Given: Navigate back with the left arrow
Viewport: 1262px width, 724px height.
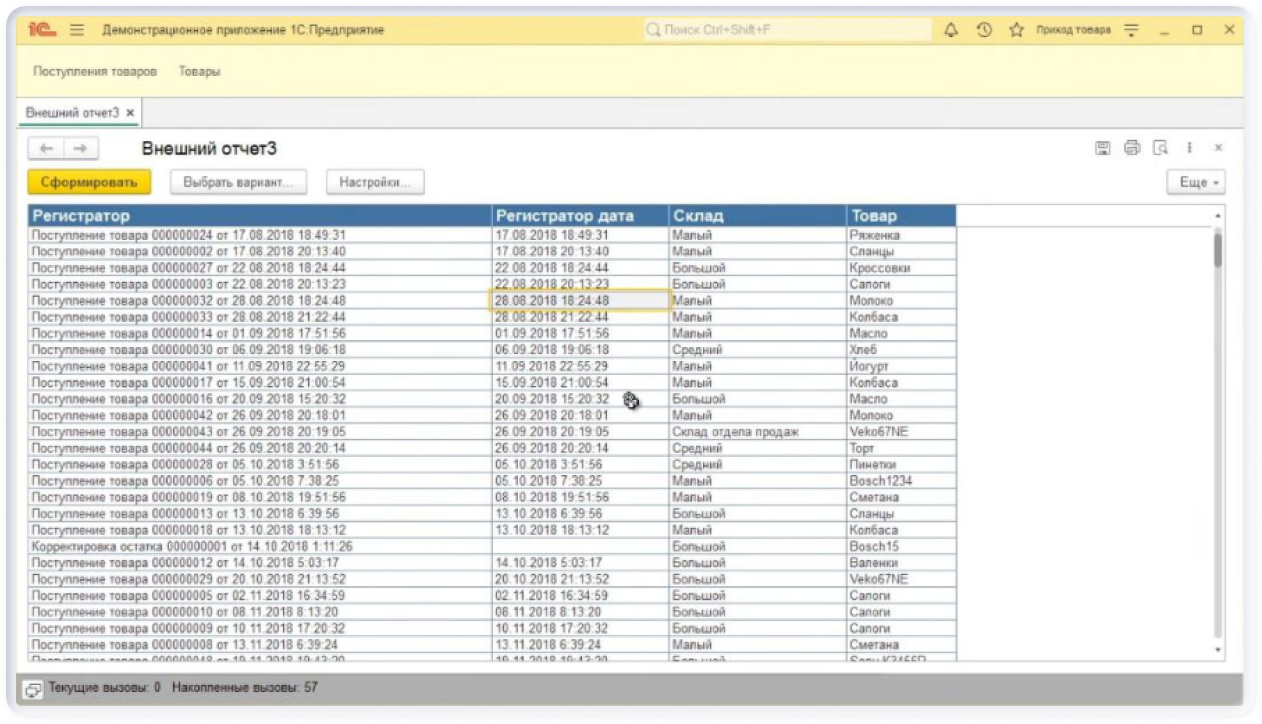Looking at the screenshot, I should [x=46, y=148].
